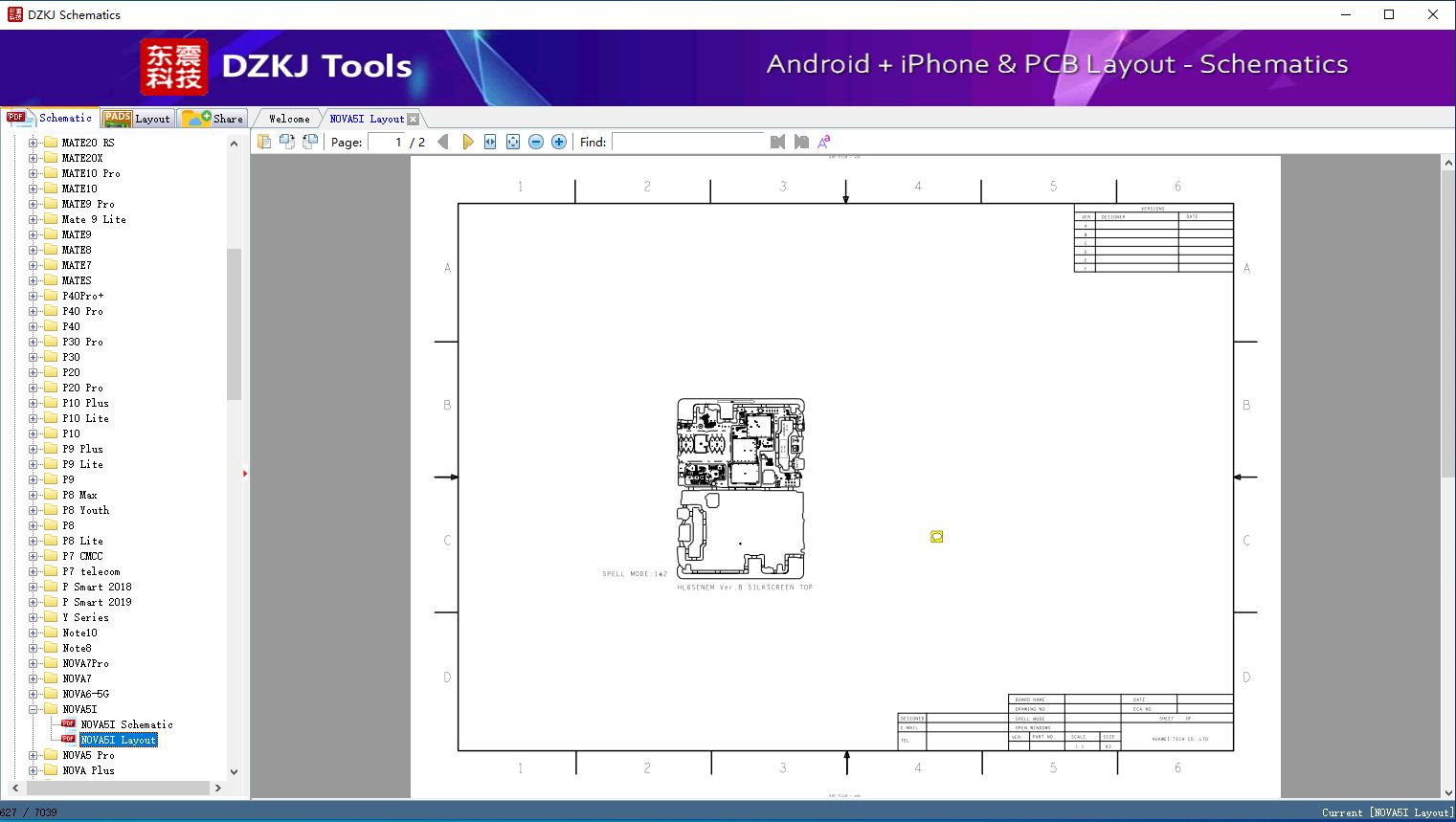
Task: Expand the P10 Plus tree node
Action: (33, 403)
